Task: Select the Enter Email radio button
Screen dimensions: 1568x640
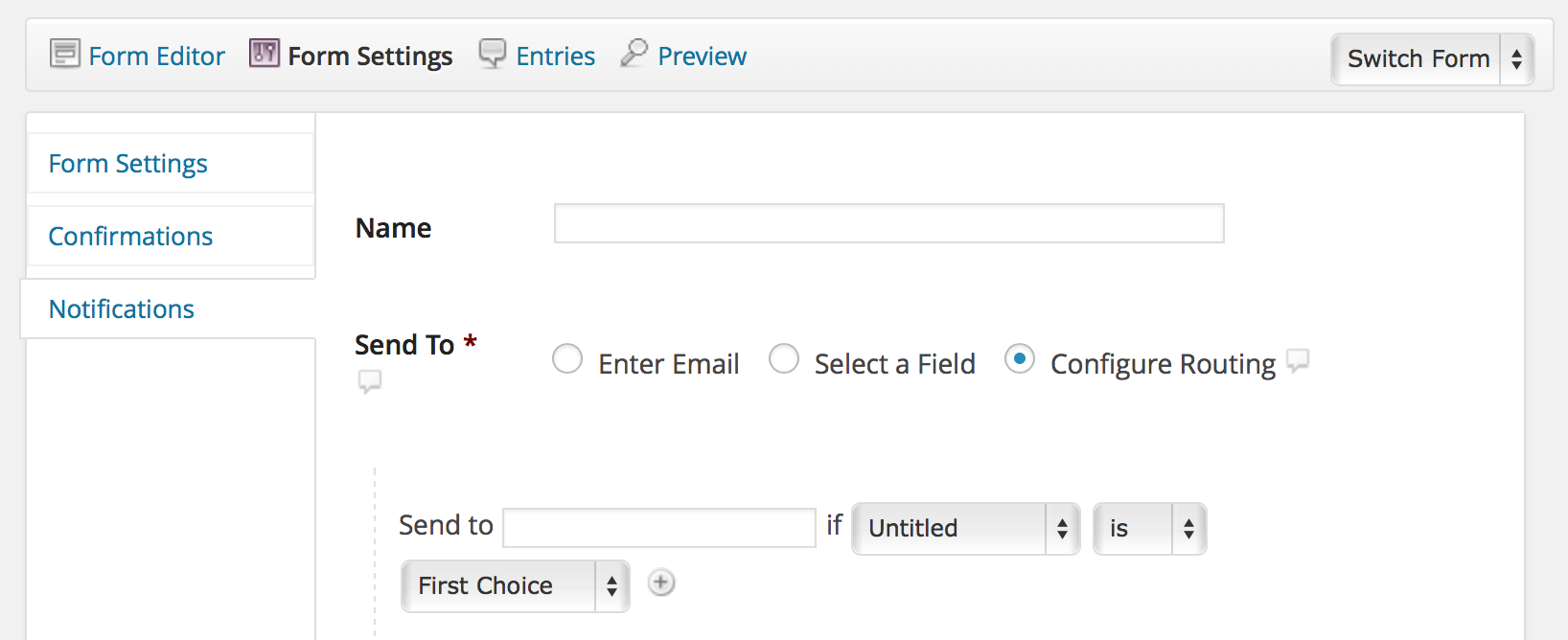Action: click(567, 359)
